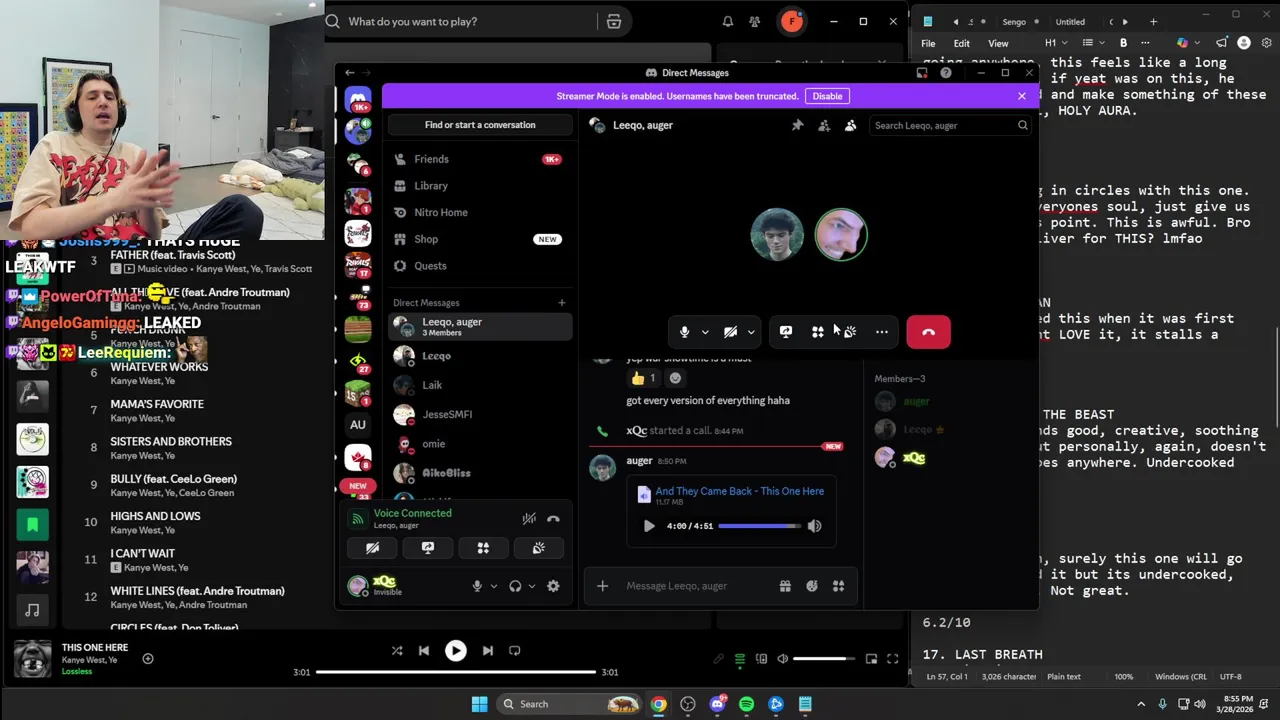
Task: Open the JesseSMFI direct message
Action: click(479, 414)
